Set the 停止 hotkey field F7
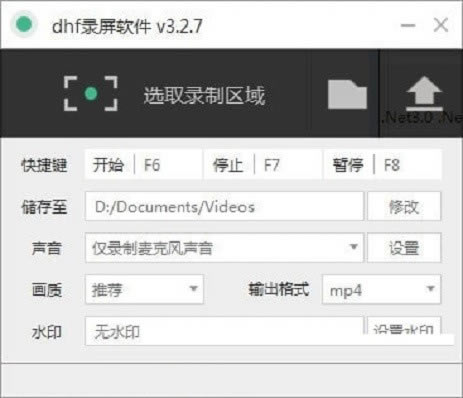Screen dimensions: 463x398 [x=263, y=165]
